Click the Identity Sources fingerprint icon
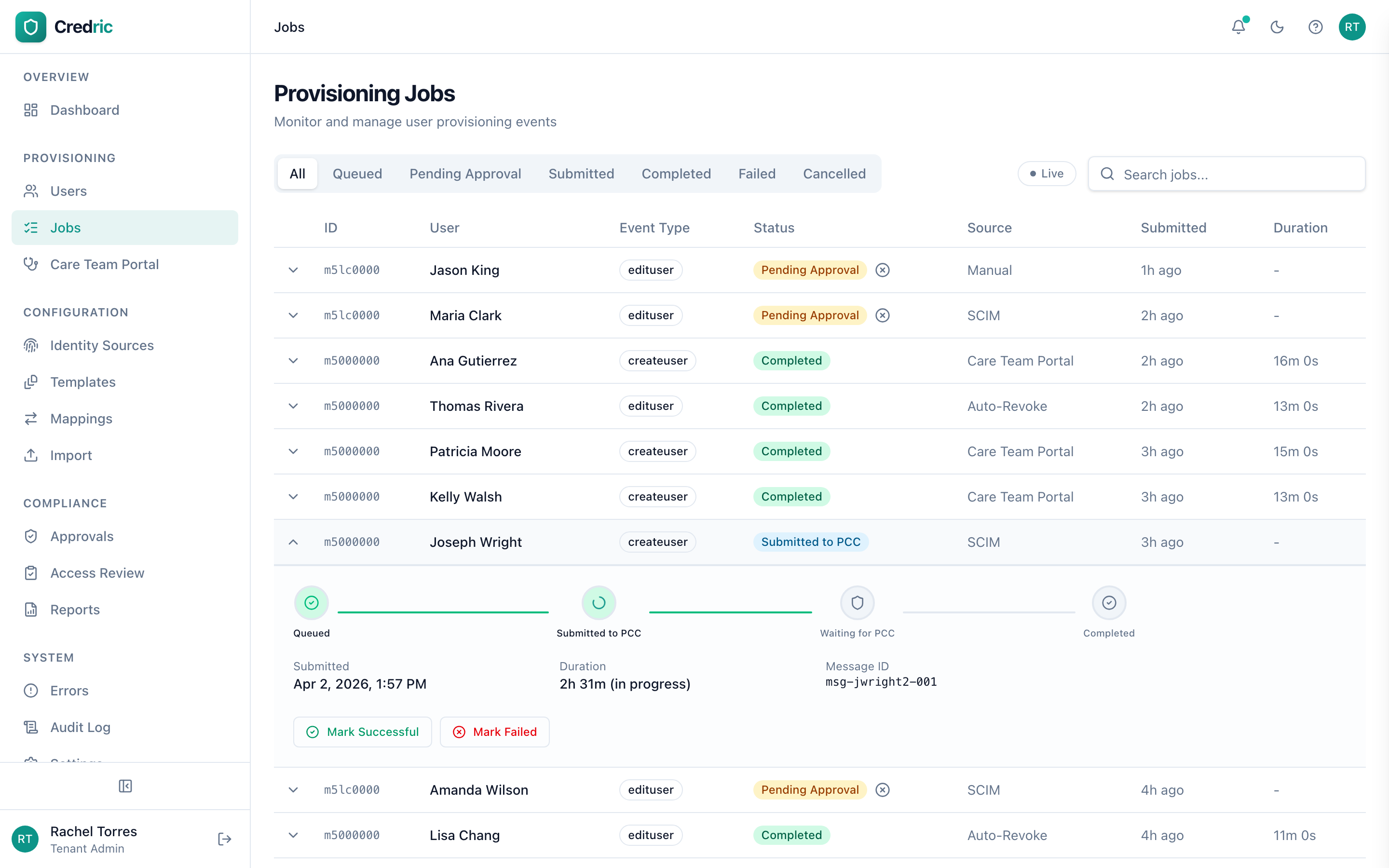The image size is (1389, 868). coord(31,345)
